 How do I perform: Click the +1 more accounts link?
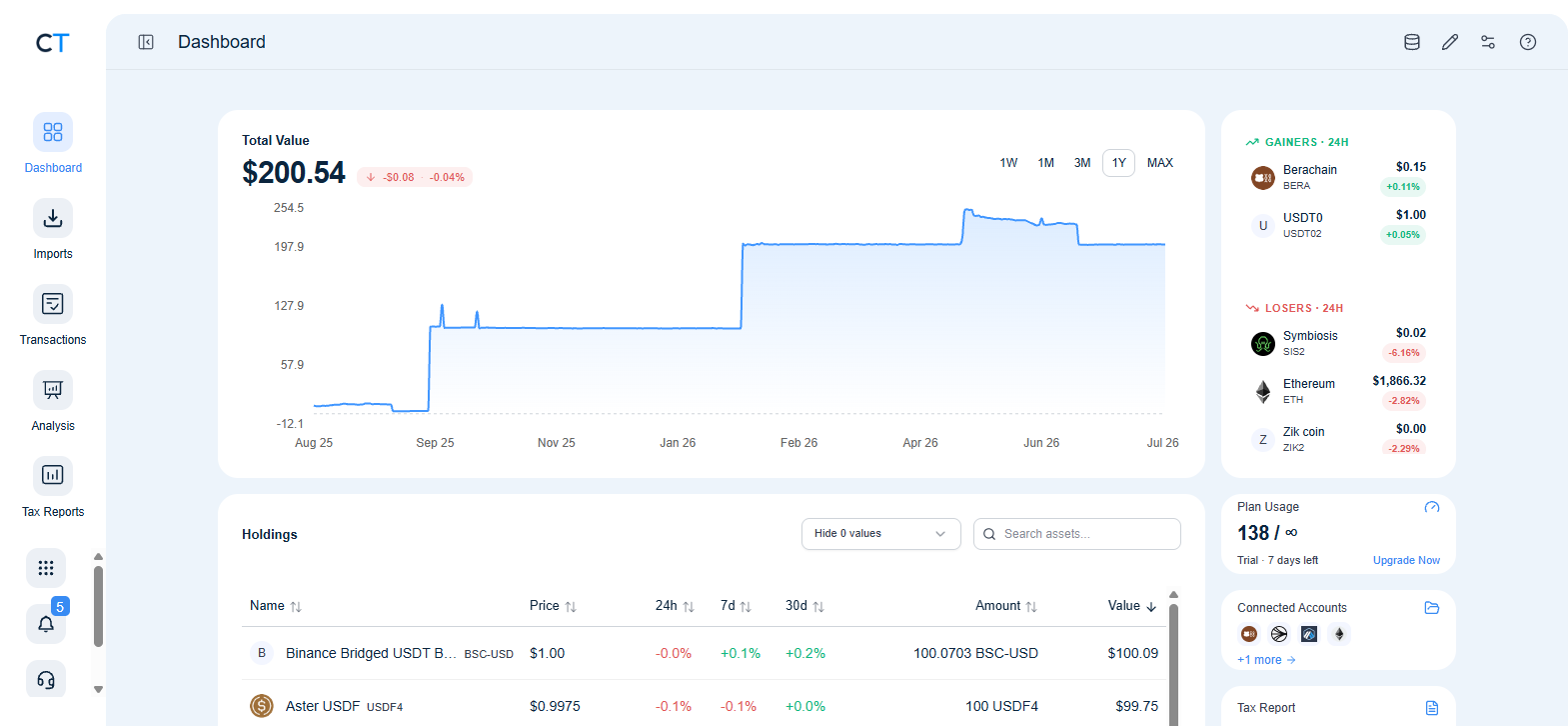pos(1266,660)
